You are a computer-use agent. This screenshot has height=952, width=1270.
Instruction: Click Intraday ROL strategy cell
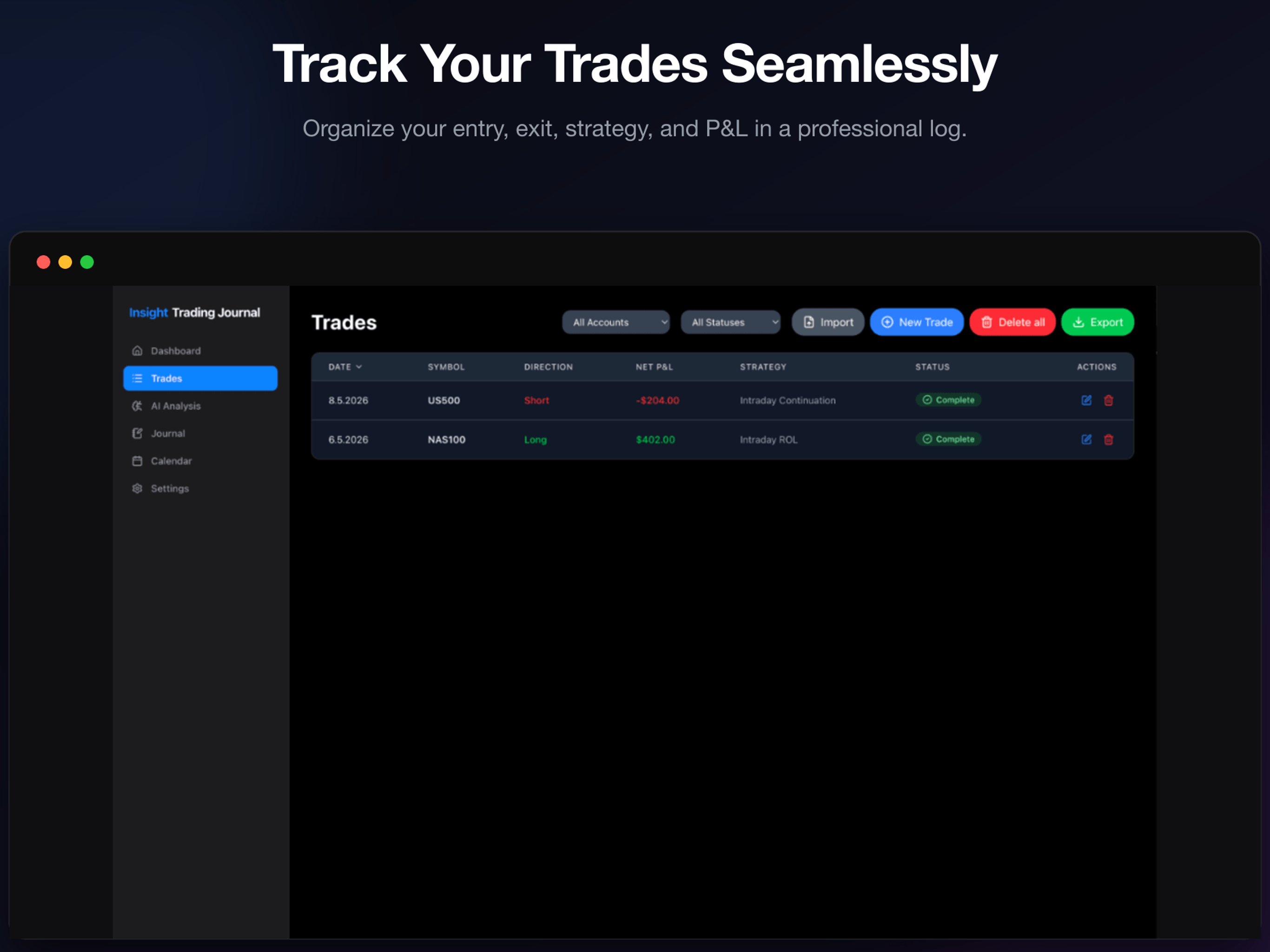coord(769,439)
